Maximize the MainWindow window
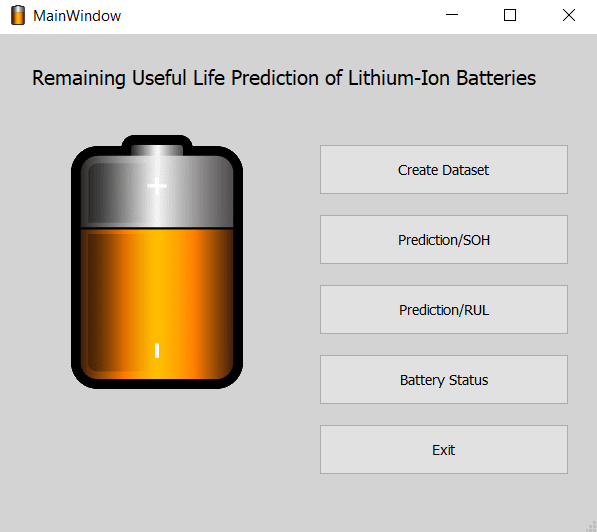597x532 pixels. (x=510, y=15)
